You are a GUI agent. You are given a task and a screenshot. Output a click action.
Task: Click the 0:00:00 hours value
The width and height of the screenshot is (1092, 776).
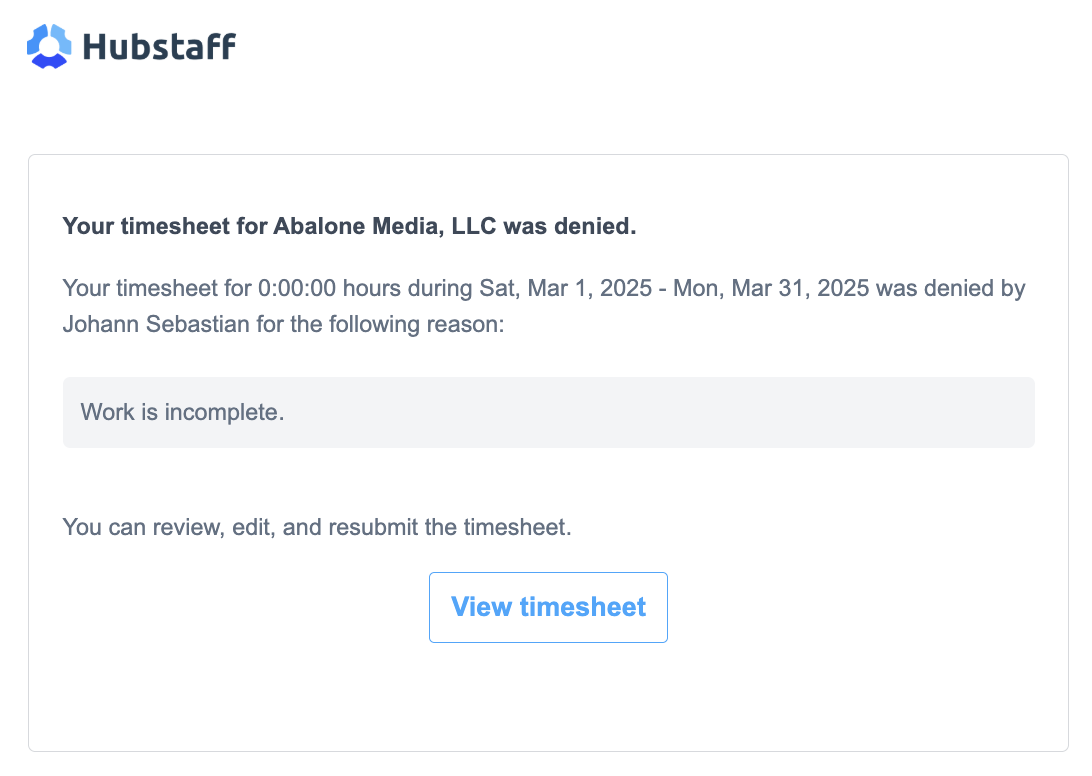(x=297, y=288)
